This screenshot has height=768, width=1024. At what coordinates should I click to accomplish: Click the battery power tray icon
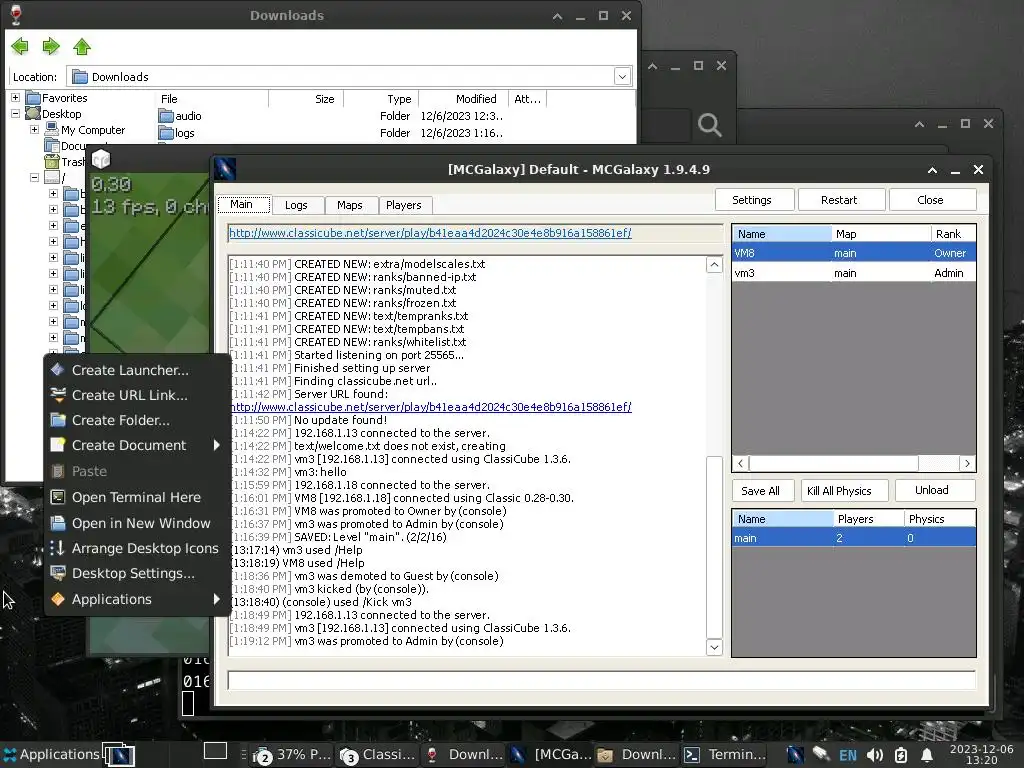tap(901, 756)
